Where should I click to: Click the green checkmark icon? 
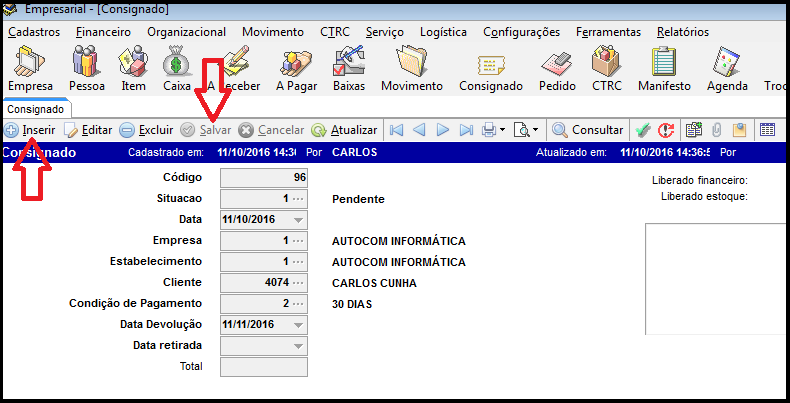coord(643,130)
